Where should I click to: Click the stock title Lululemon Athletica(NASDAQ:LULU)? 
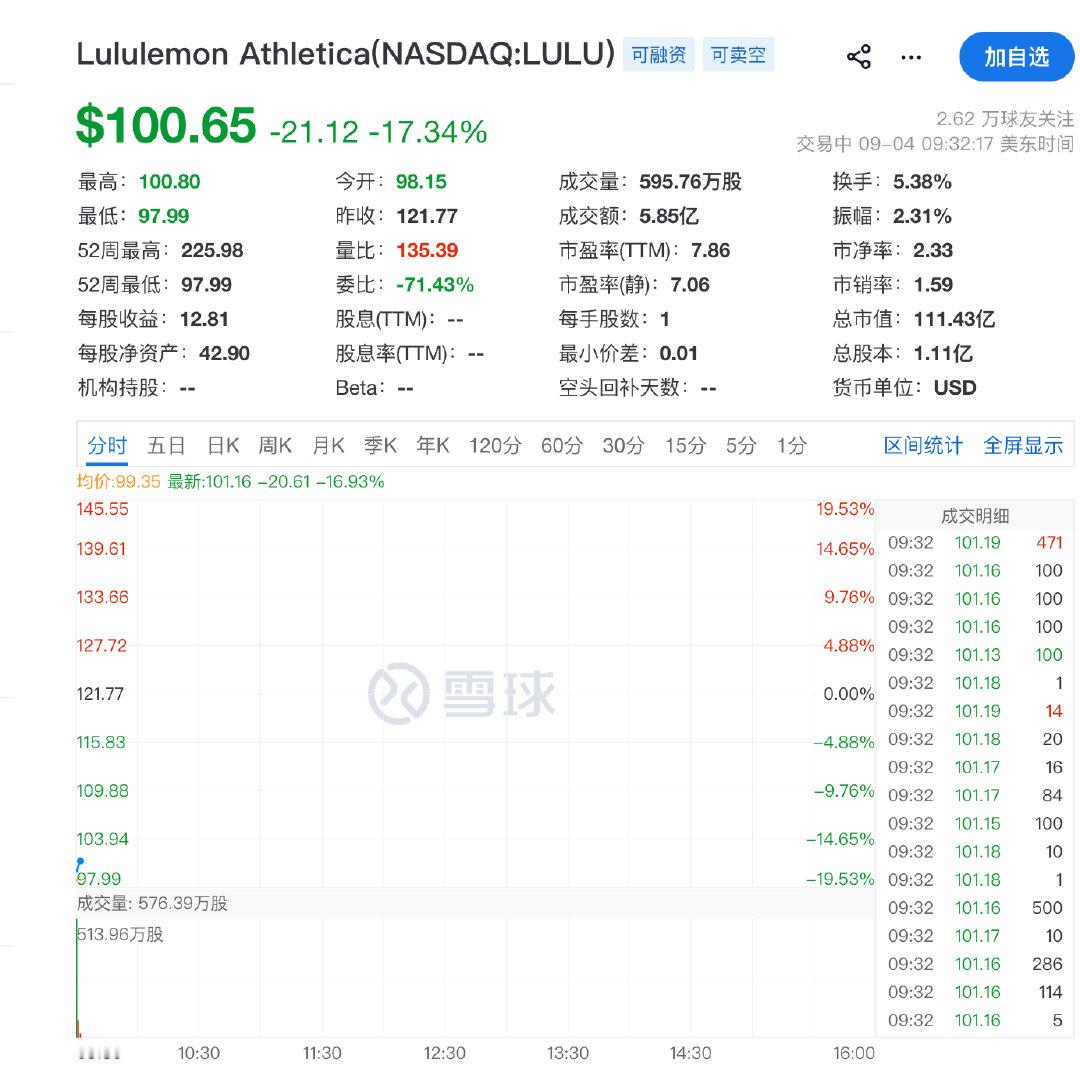[345, 54]
